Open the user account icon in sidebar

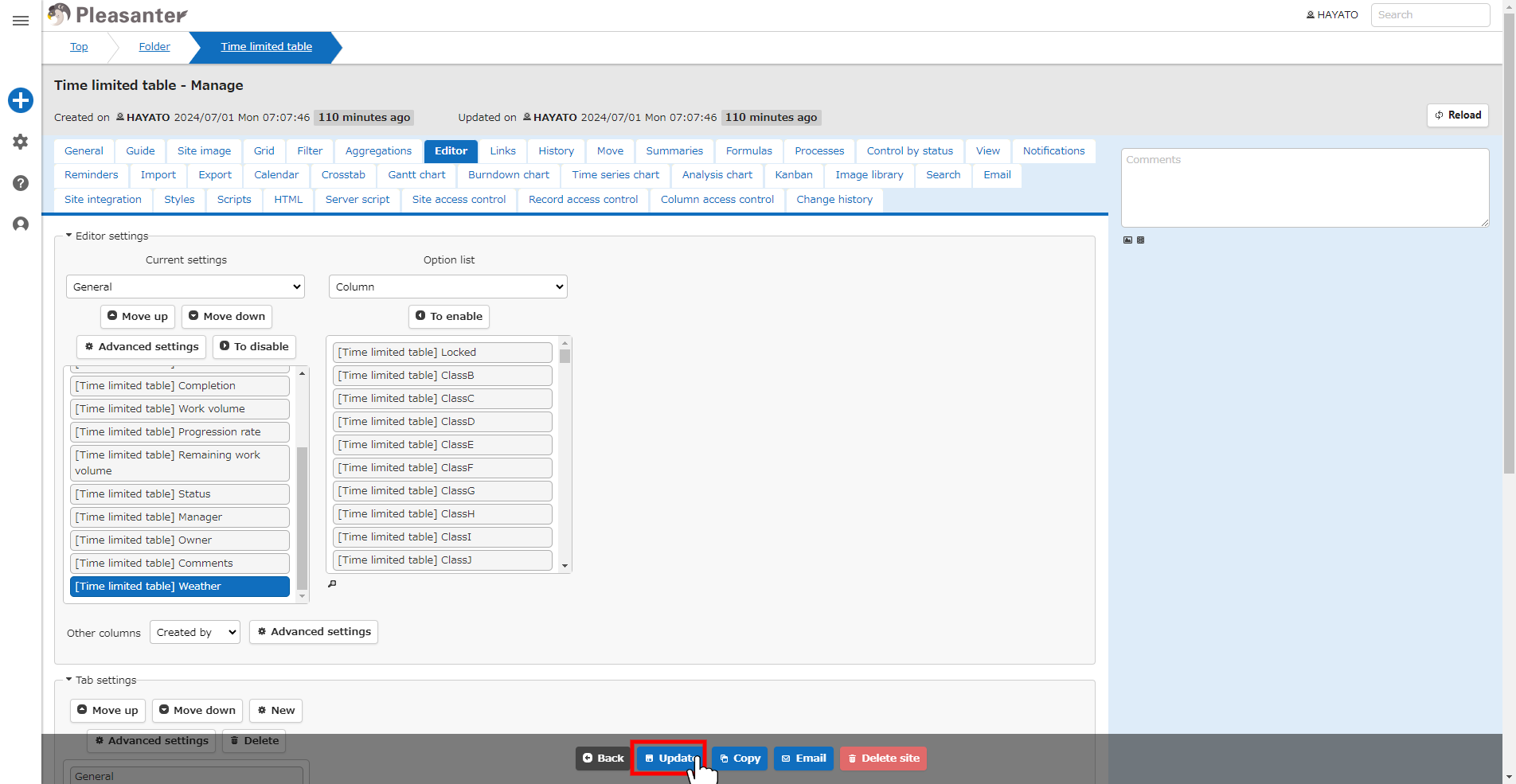pos(21,224)
